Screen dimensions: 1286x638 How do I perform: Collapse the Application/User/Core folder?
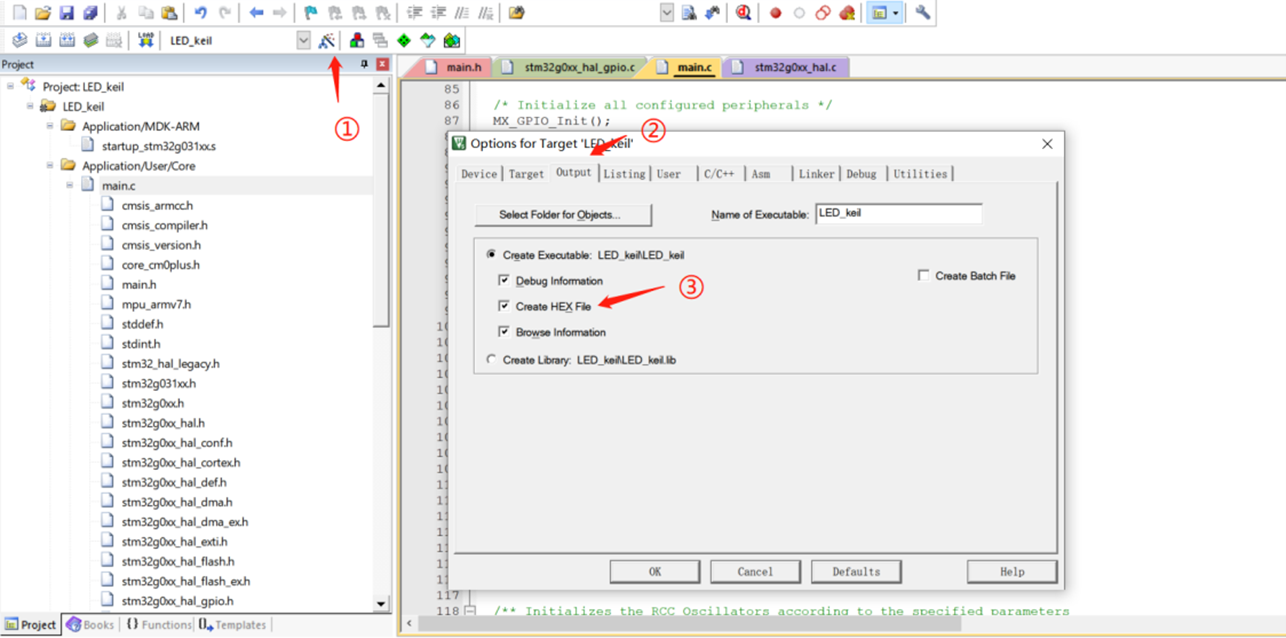[x=50, y=166]
